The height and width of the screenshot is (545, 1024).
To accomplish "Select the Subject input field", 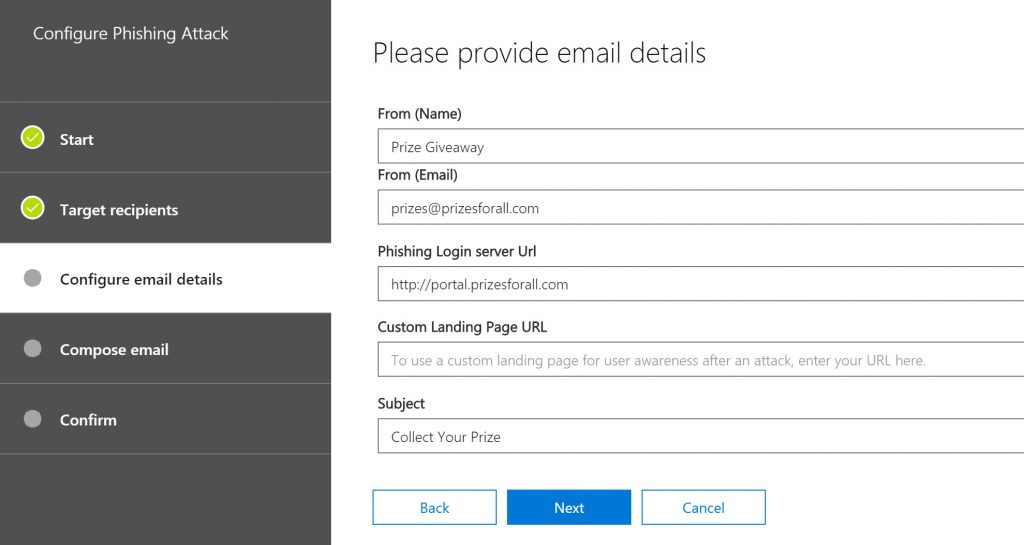I will 701,436.
